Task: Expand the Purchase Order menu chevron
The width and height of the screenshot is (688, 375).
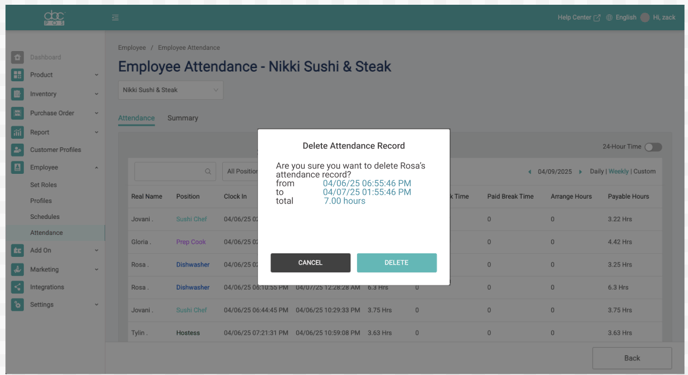Action: pyautogui.click(x=97, y=113)
